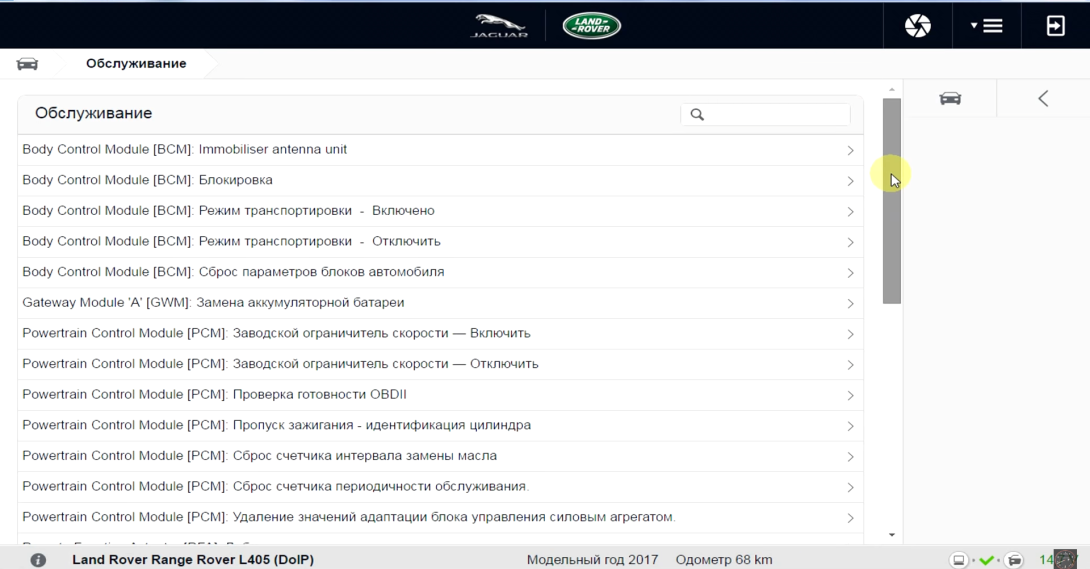Click the camera shutter screenshot icon
1090x569 pixels.
pos(918,26)
